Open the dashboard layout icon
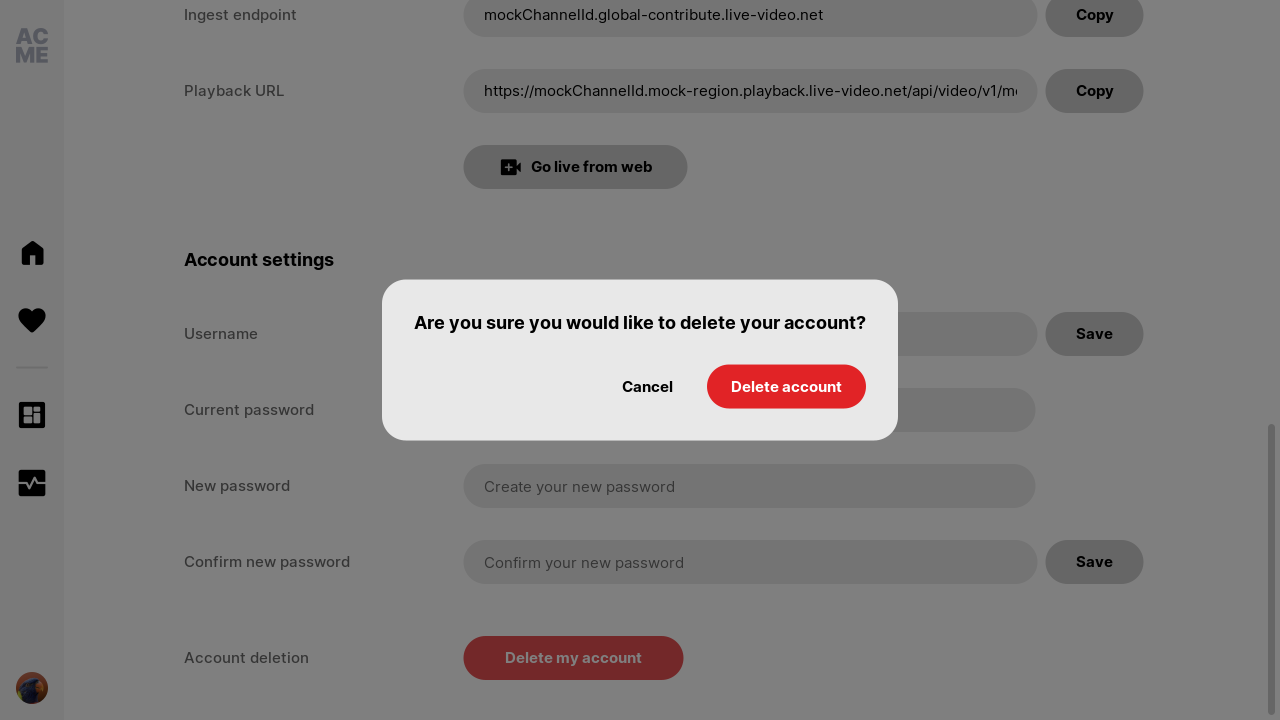 32,415
